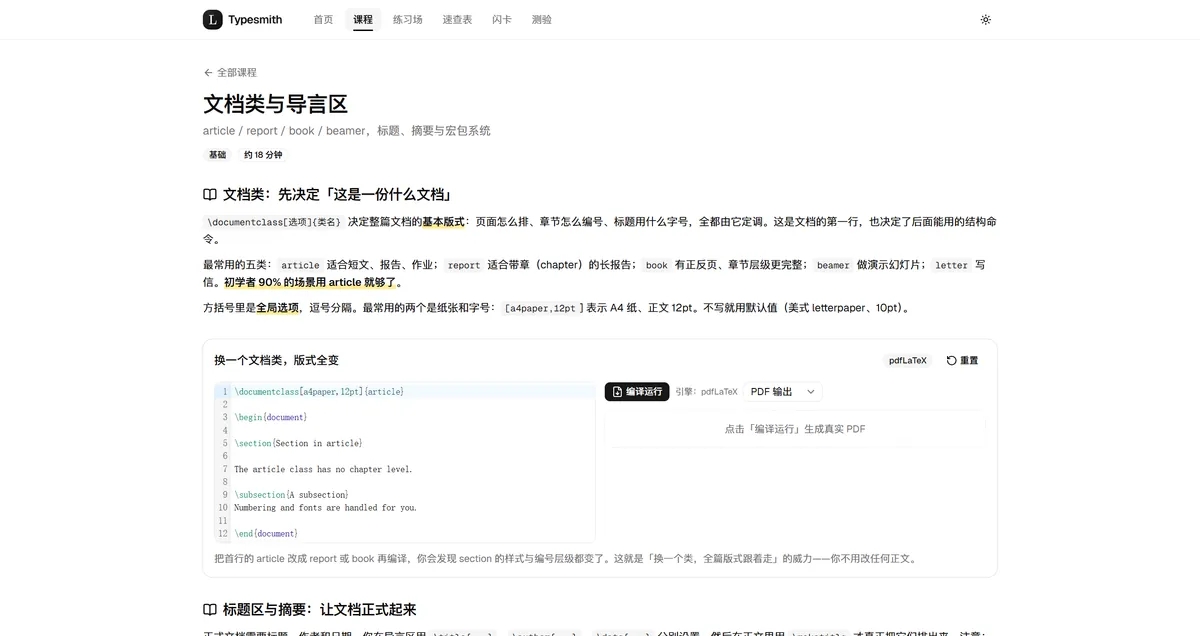The image size is (1200, 636).
Task: Click the reset icon next to 重置
Action: pyautogui.click(x=951, y=360)
